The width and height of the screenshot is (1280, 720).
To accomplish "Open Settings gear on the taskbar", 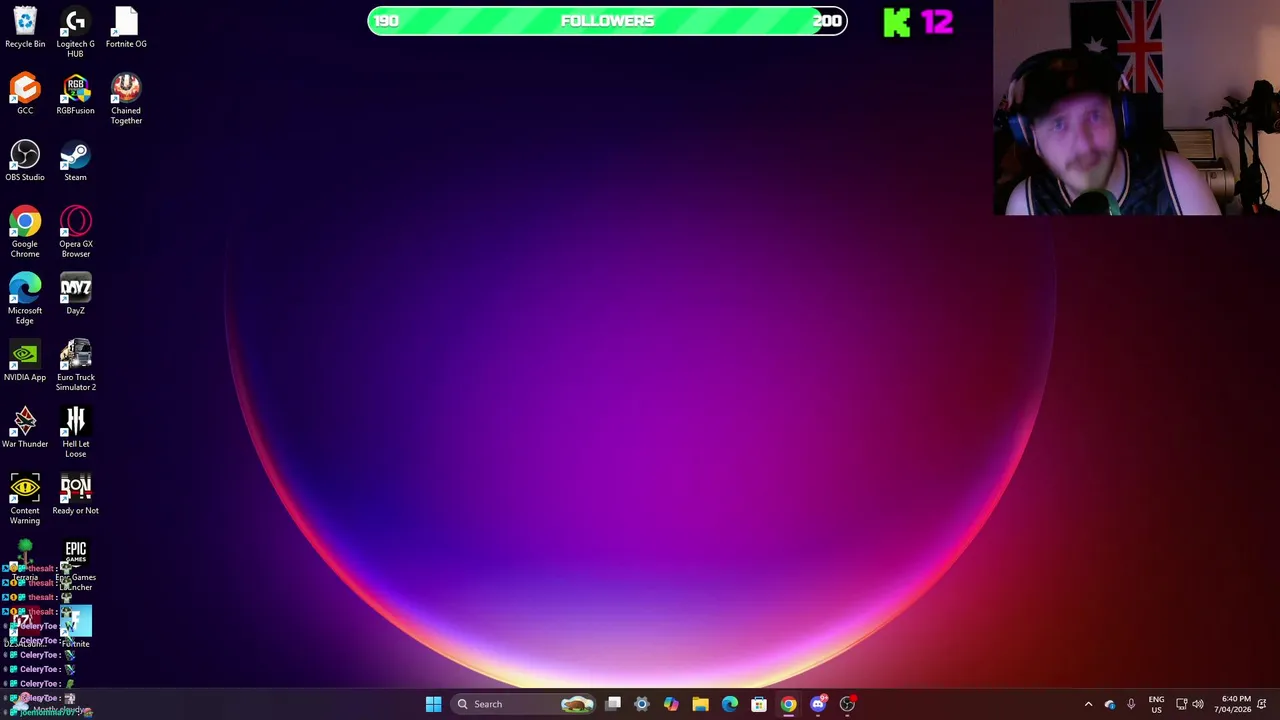I will click(642, 704).
